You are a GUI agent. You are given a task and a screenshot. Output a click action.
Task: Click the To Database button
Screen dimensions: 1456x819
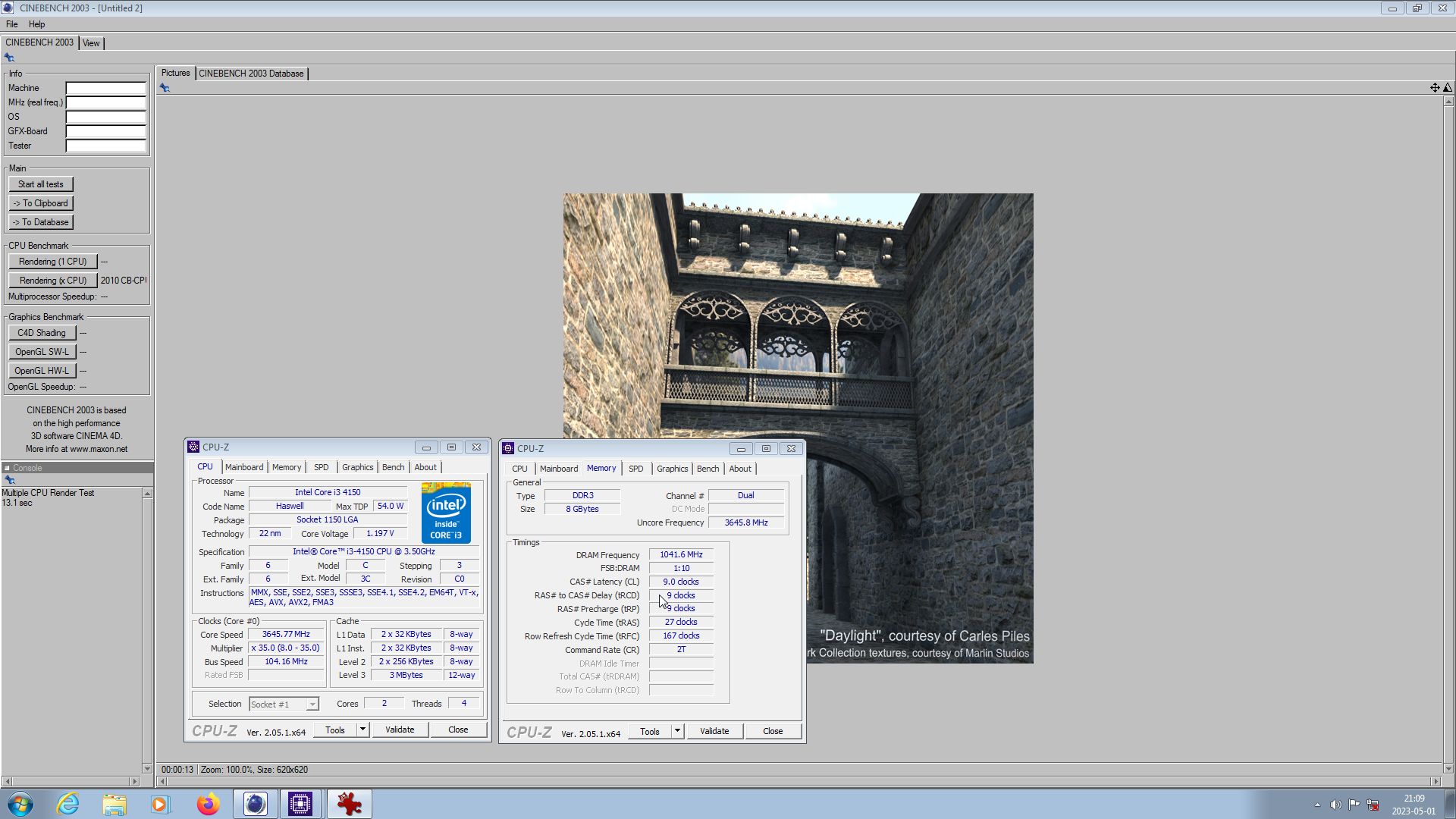tap(41, 222)
